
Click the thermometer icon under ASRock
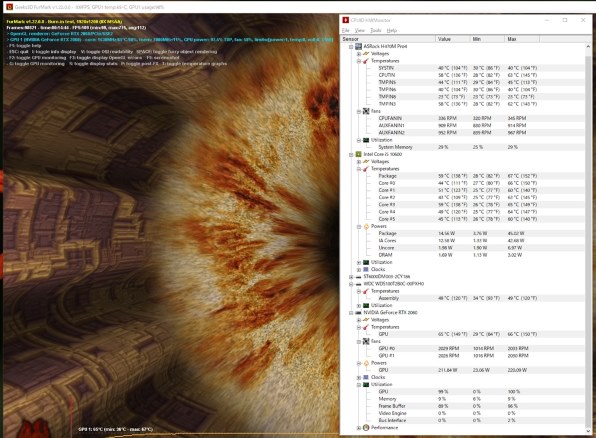366,61
